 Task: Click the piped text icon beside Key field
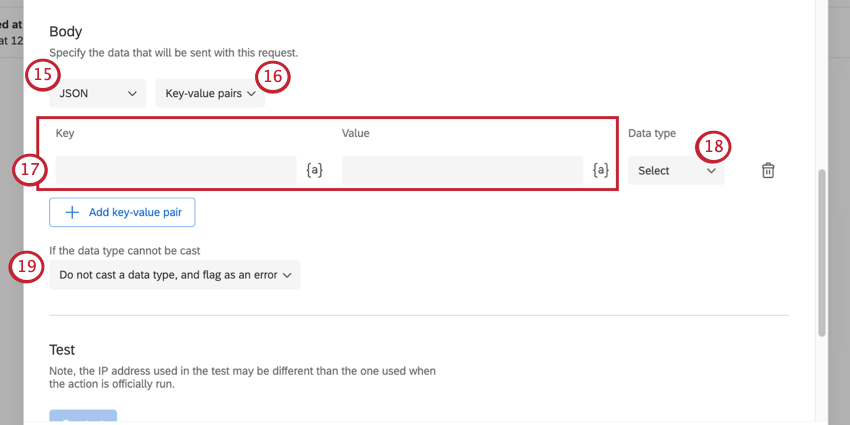(314, 171)
